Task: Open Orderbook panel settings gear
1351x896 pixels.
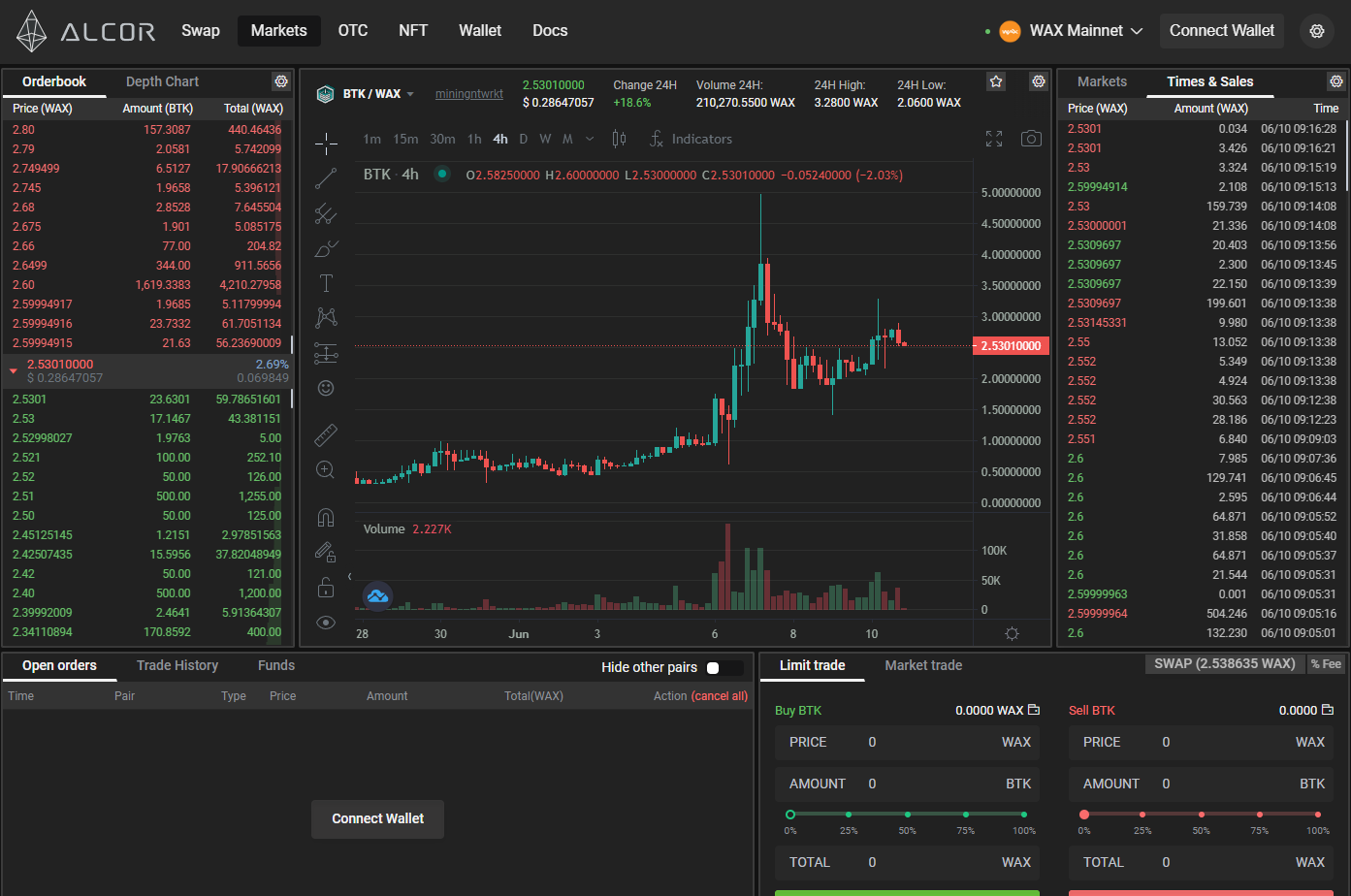Action: pyautogui.click(x=281, y=81)
